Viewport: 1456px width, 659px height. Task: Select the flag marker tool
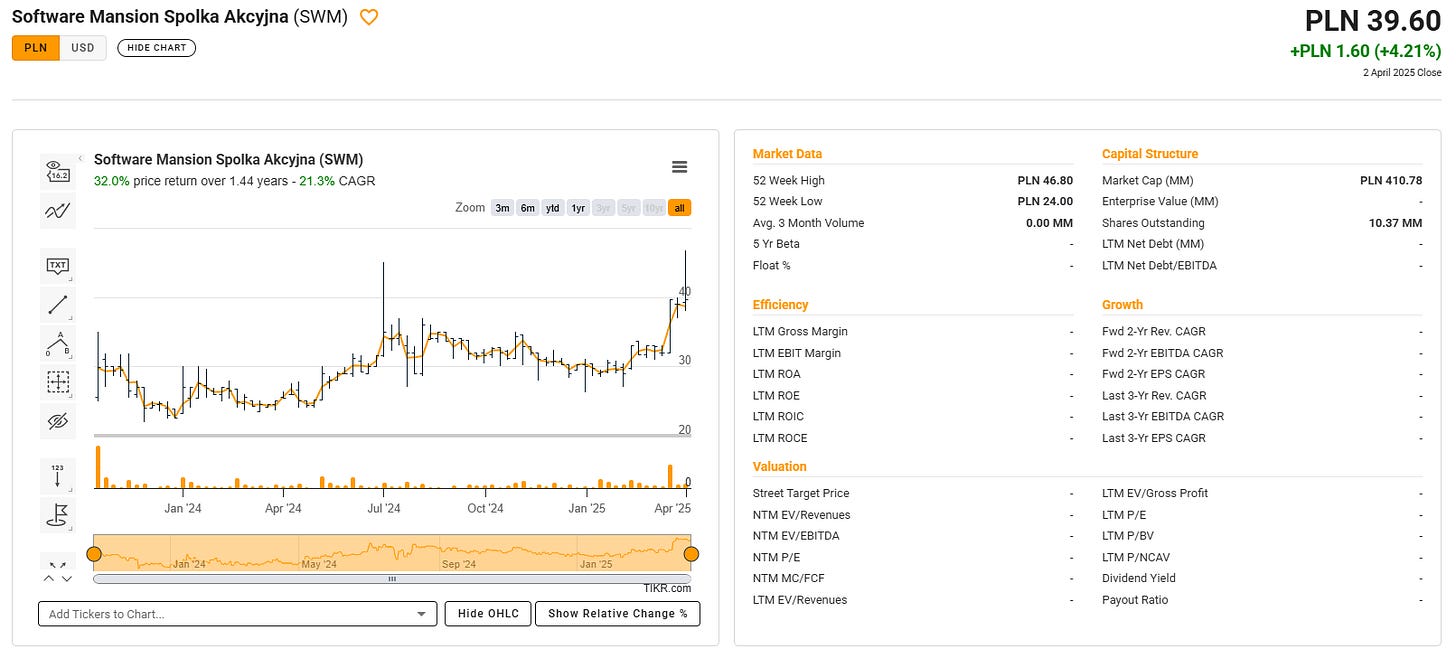[x=58, y=515]
